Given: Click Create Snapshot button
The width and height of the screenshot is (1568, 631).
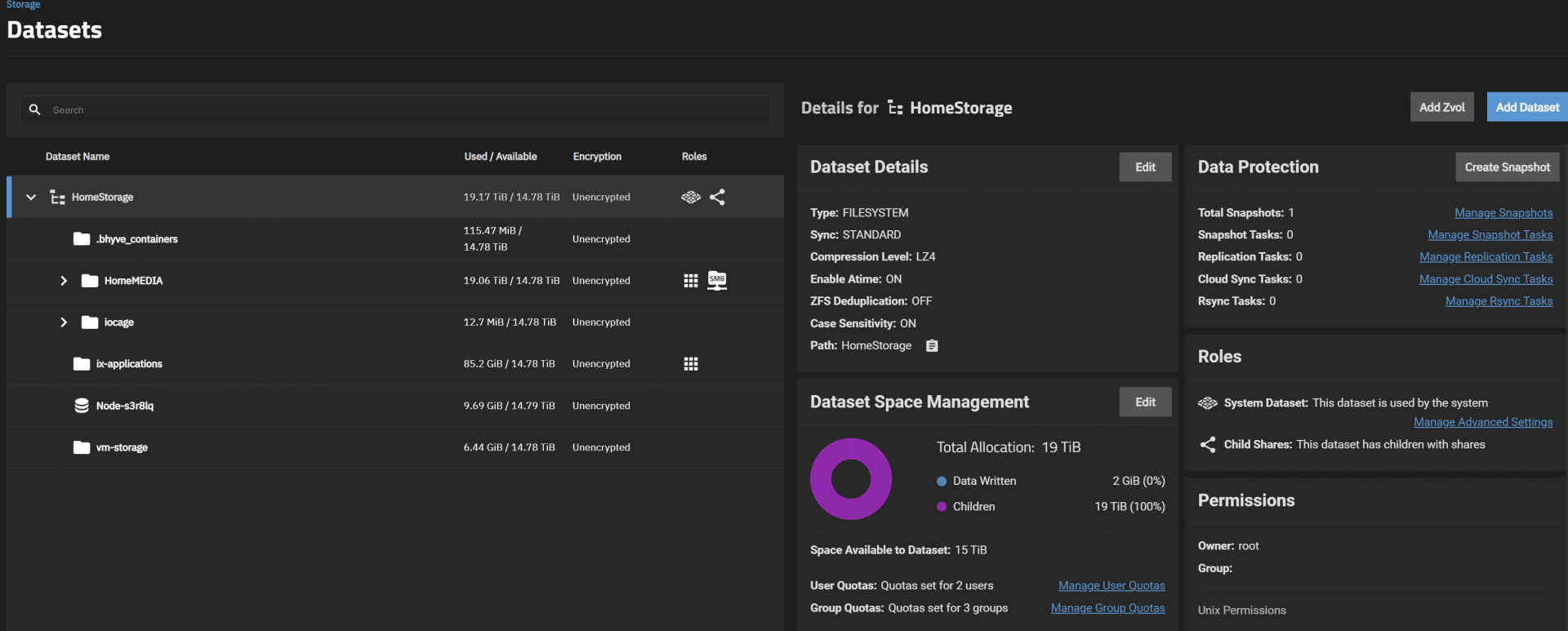Looking at the screenshot, I should [x=1508, y=167].
